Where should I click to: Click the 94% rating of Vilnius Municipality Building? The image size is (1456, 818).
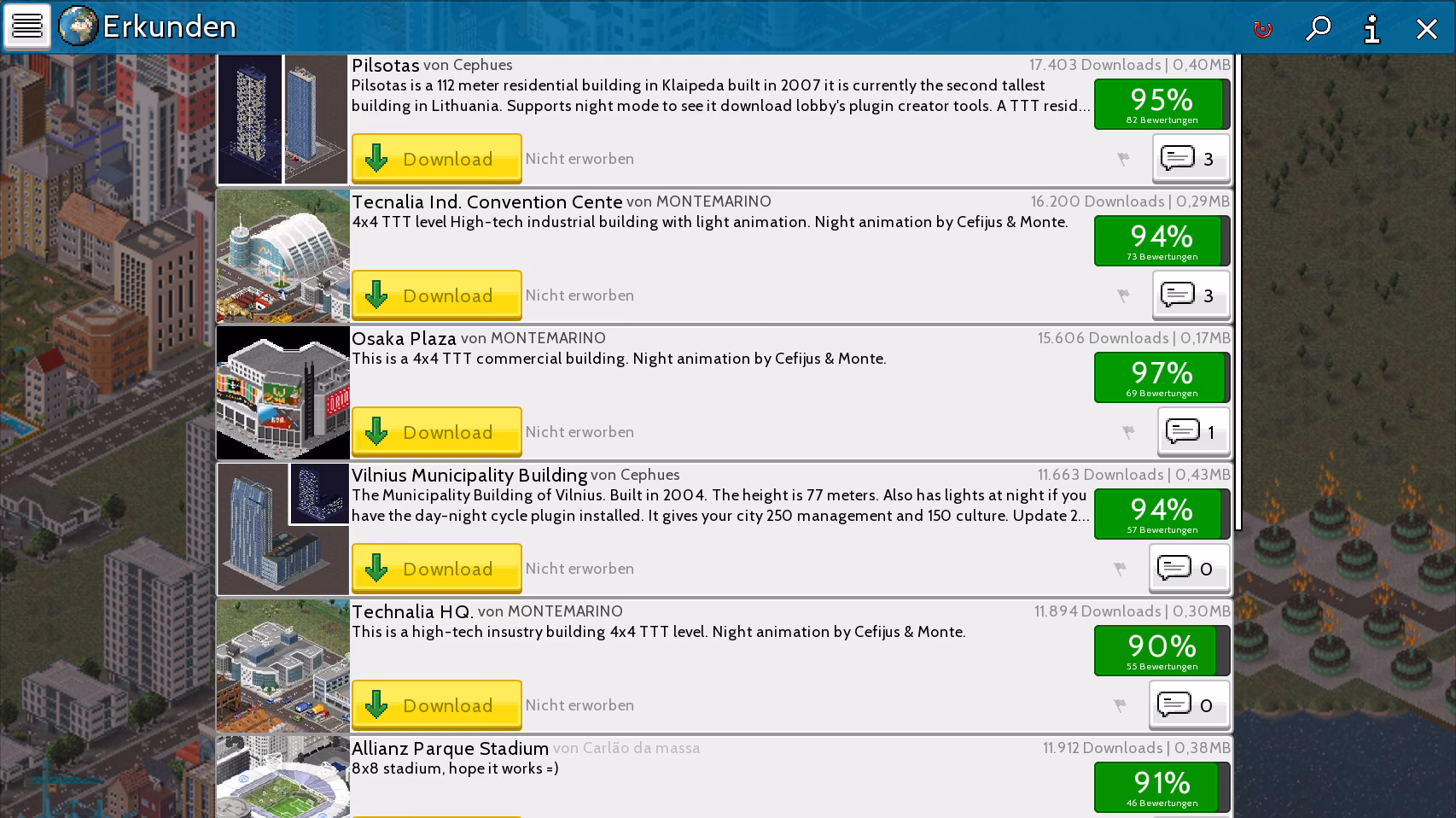tap(1162, 514)
